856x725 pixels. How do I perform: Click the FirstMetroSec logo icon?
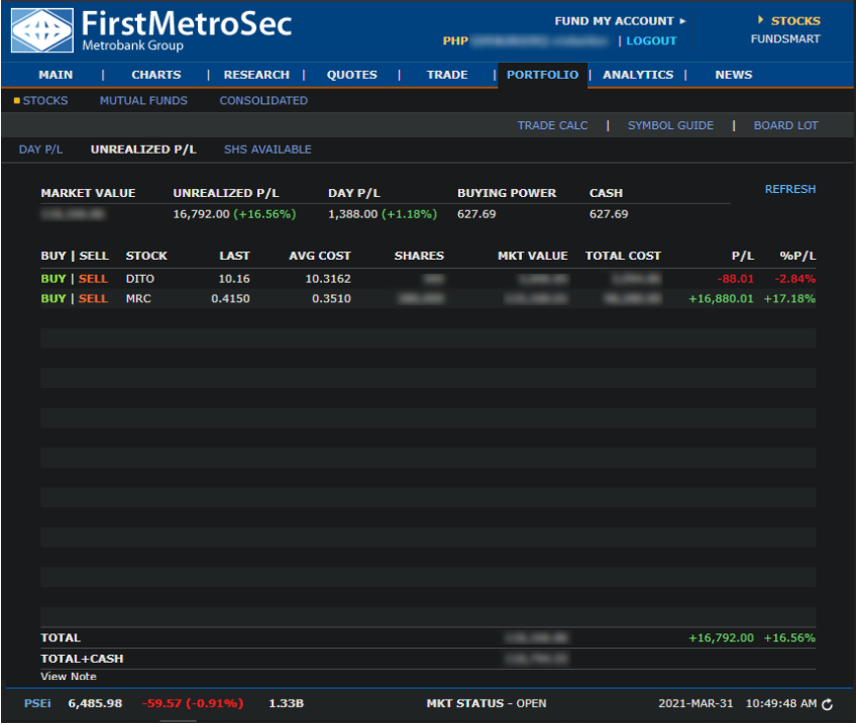click(42, 31)
